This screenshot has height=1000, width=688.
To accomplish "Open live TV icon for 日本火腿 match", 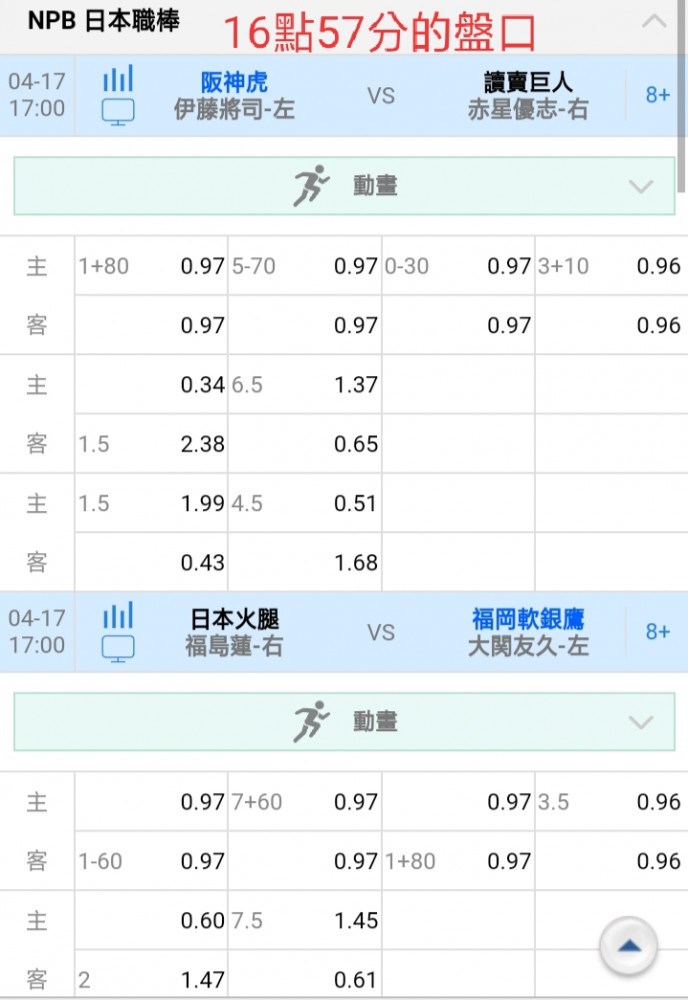I will point(118,649).
